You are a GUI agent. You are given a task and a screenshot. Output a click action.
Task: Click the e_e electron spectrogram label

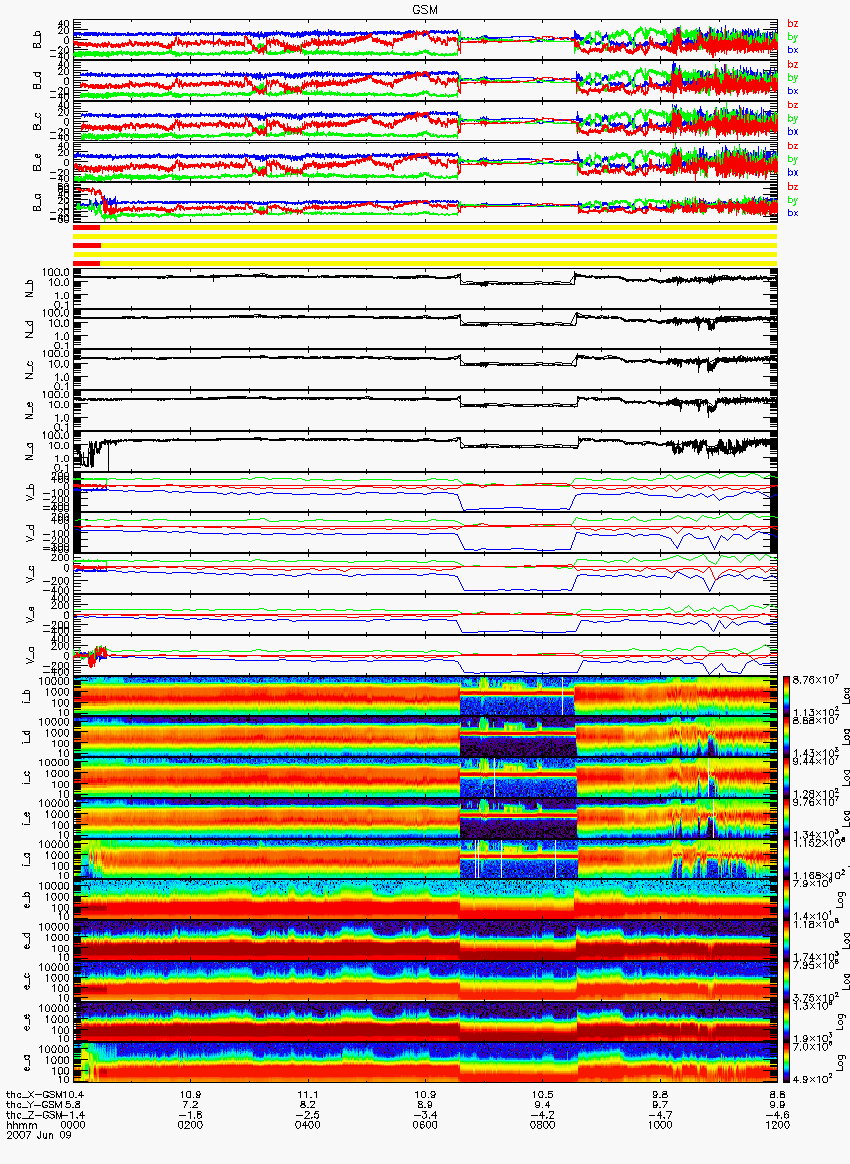pos(25,1022)
